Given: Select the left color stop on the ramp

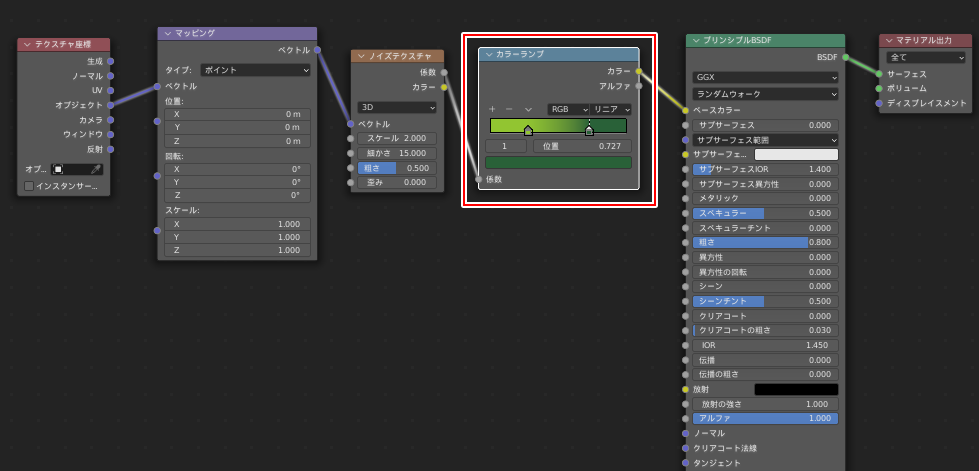Looking at the screenshot, I should 528,130.
